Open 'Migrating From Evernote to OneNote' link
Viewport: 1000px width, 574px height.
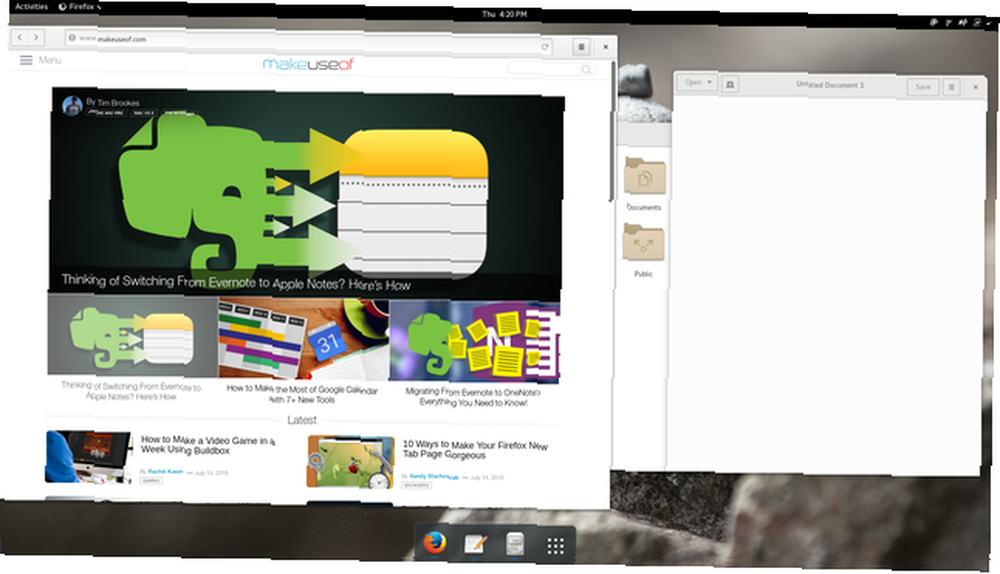click(x=473, y=397)
